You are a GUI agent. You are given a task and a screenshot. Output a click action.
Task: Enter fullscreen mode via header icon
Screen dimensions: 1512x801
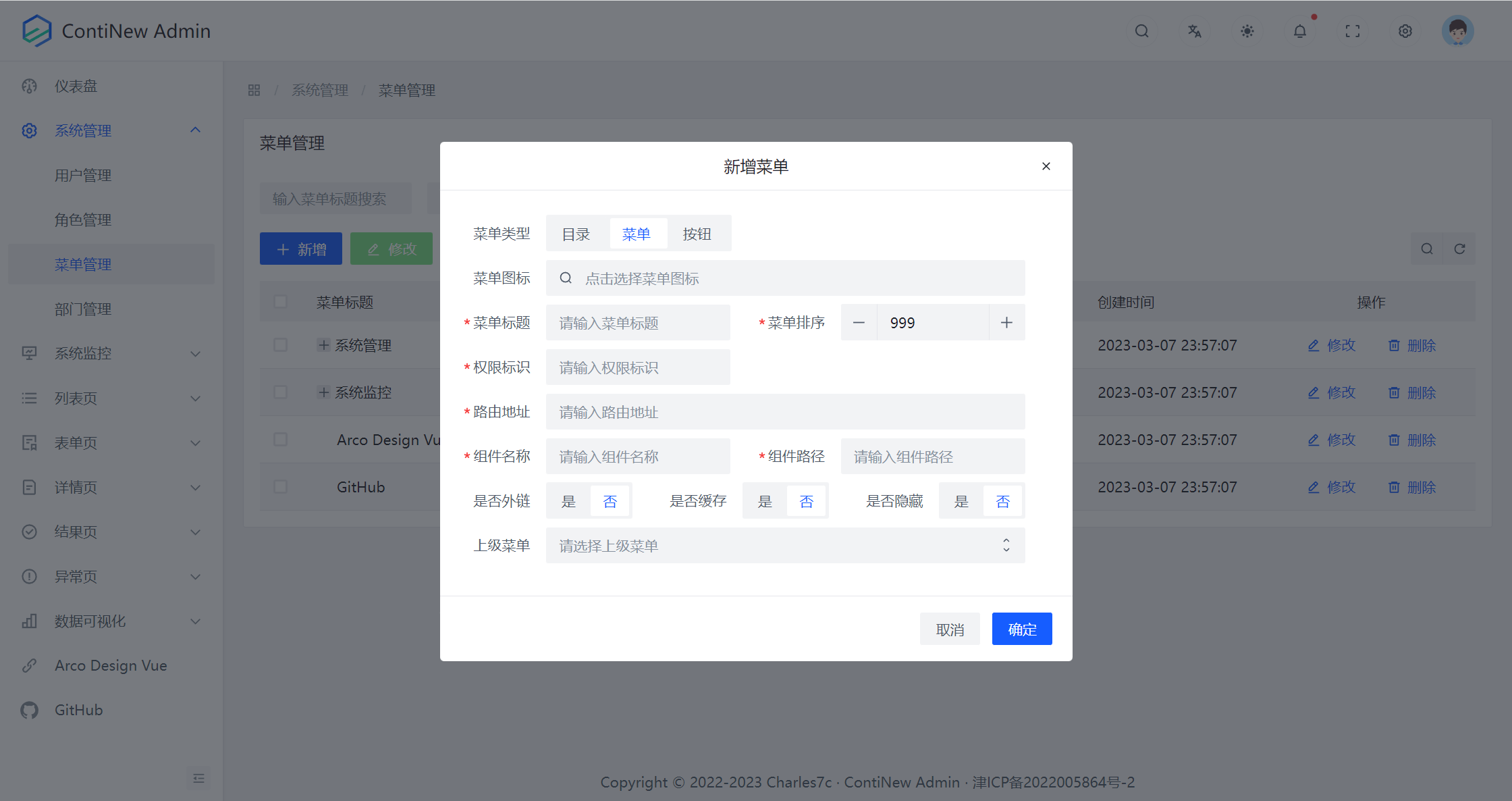click(1353, 31)
